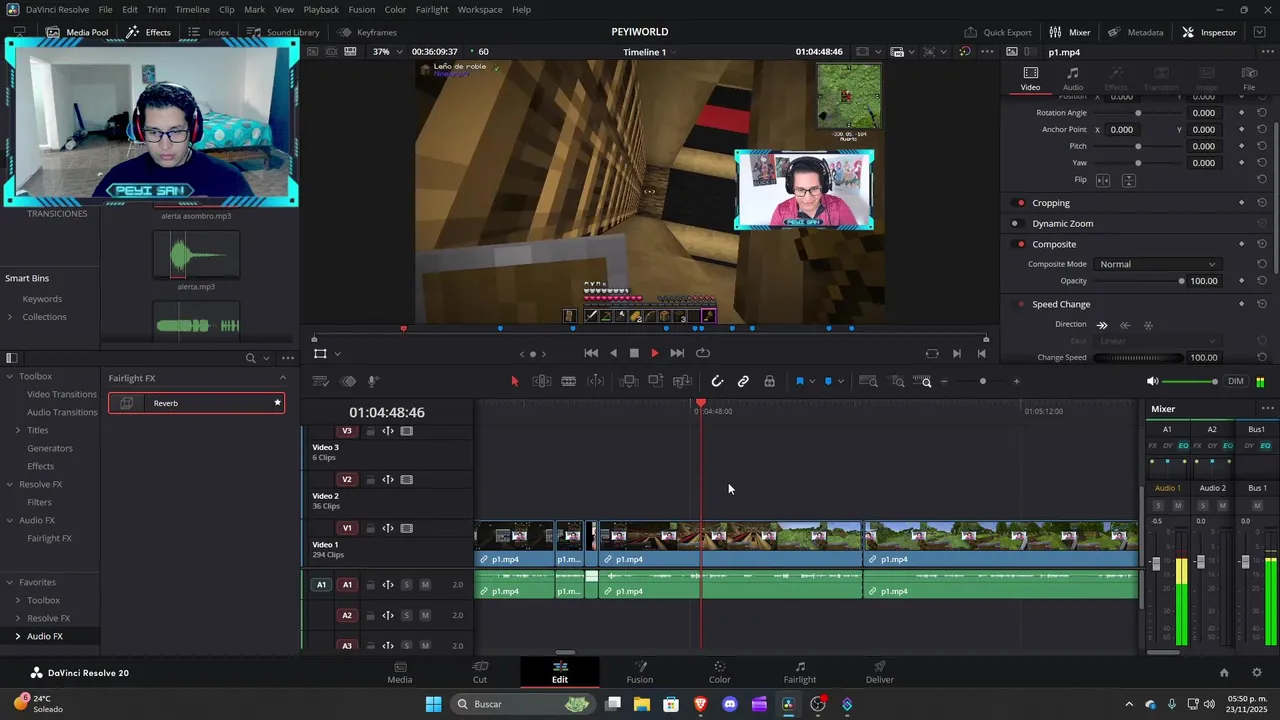Image resolution: width=1280 pixels, height=720 pixels.
Task: Set speed direction to freeze frame snowflake
Action: pyautogui.click(x=1148, y=325)
